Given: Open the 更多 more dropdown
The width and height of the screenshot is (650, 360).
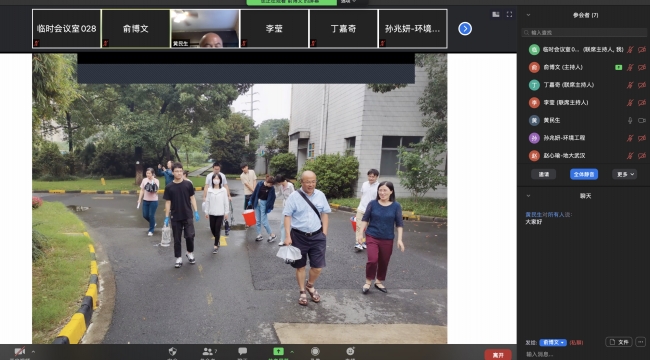Looking at the screenshot, I should (625, 174).
